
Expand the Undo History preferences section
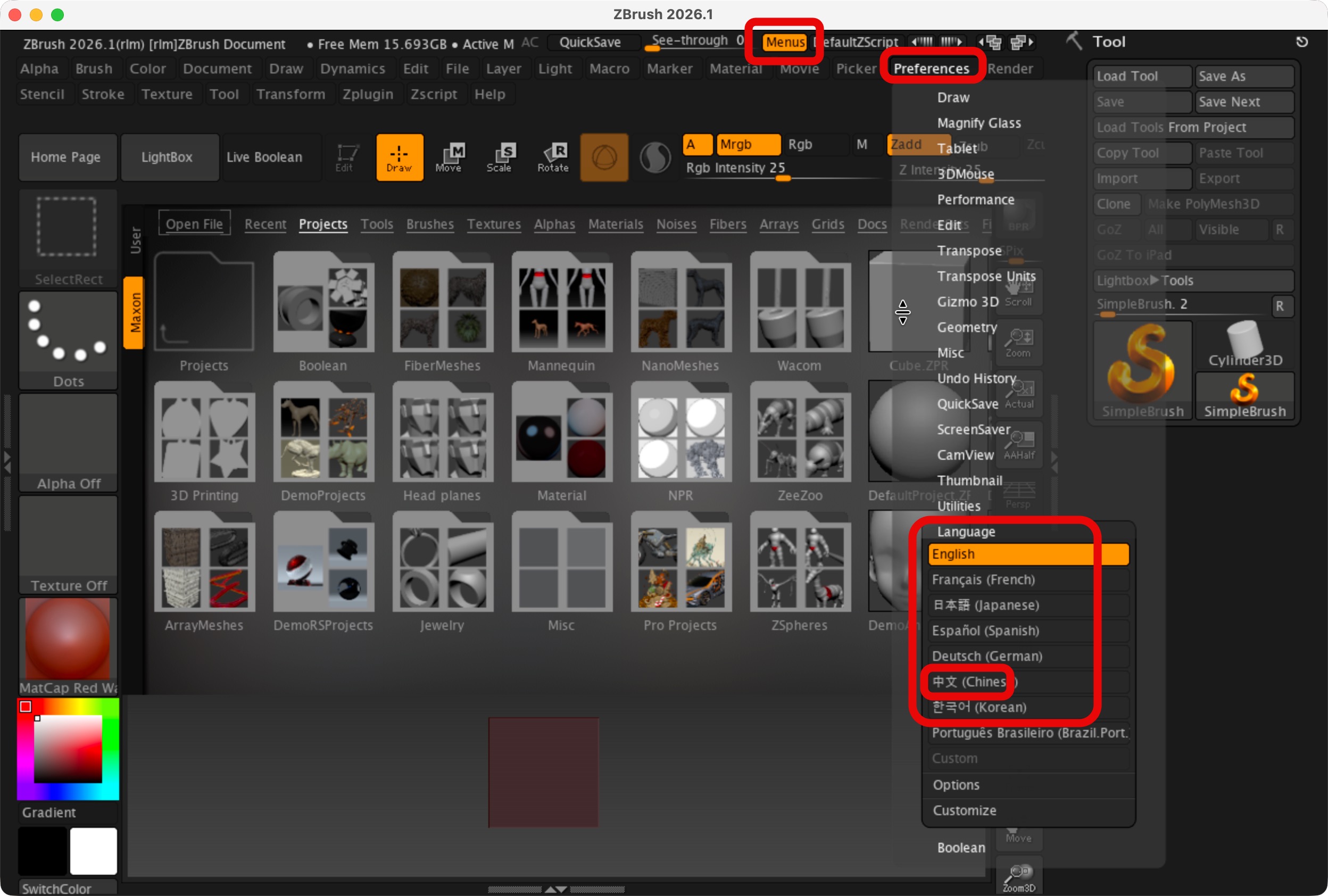976,378
